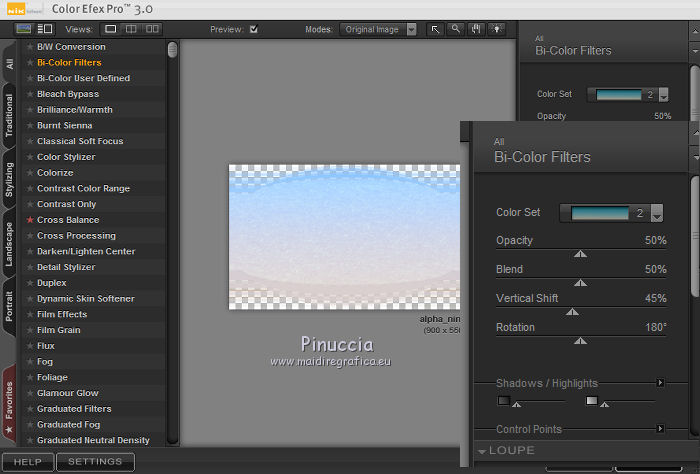
Task: Click the filter list column-view icon
Action: coord(45,29)
